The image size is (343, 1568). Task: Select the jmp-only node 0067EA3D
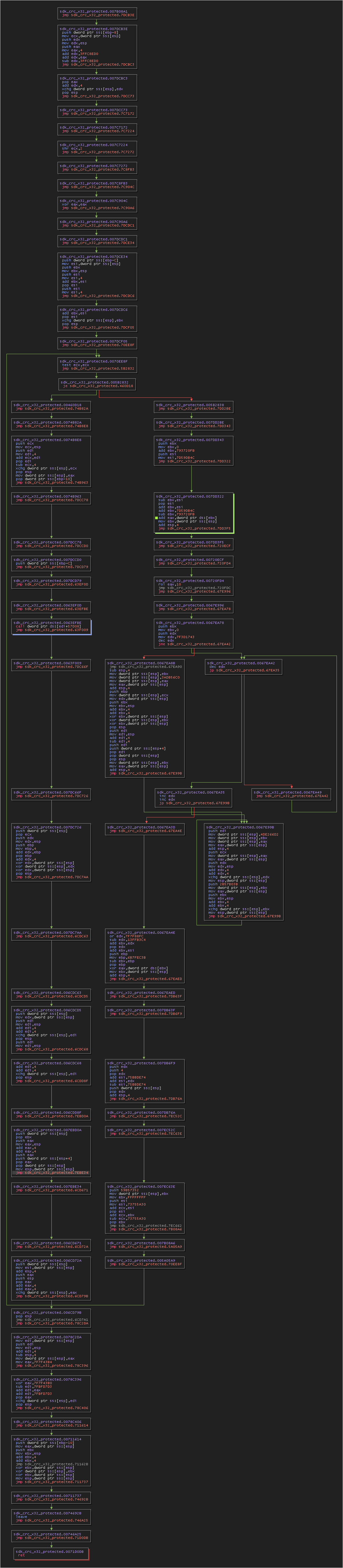(x=145, y=829)
